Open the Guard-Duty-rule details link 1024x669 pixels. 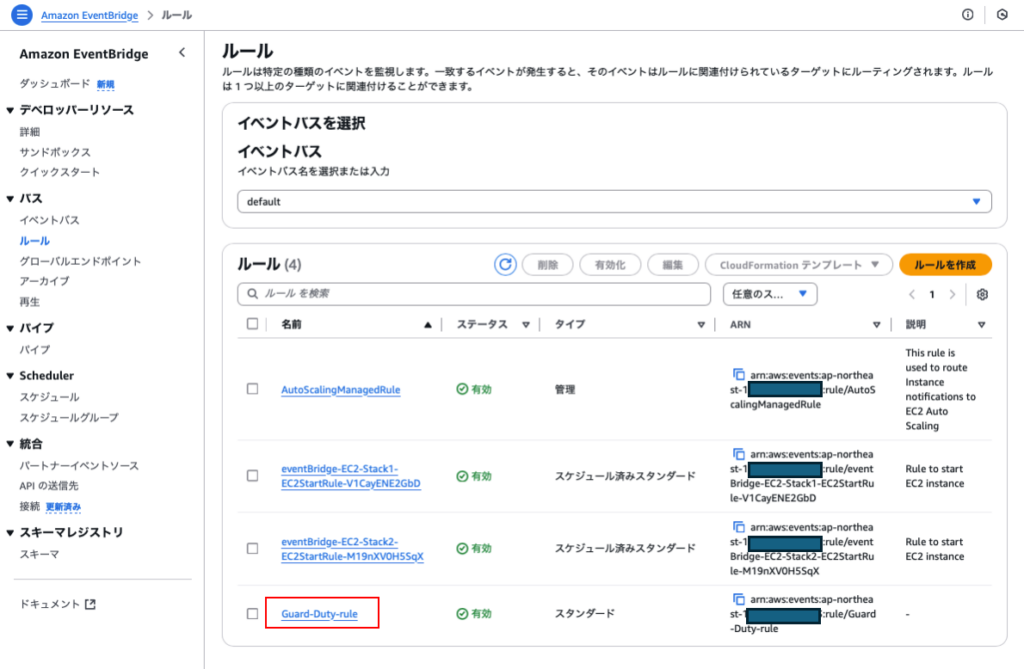(320, 613)
